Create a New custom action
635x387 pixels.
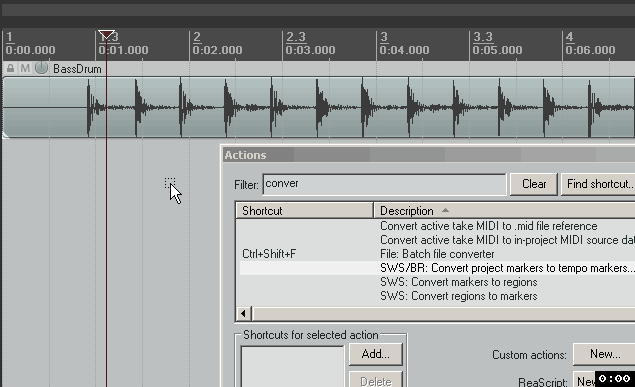pos(604,354)
